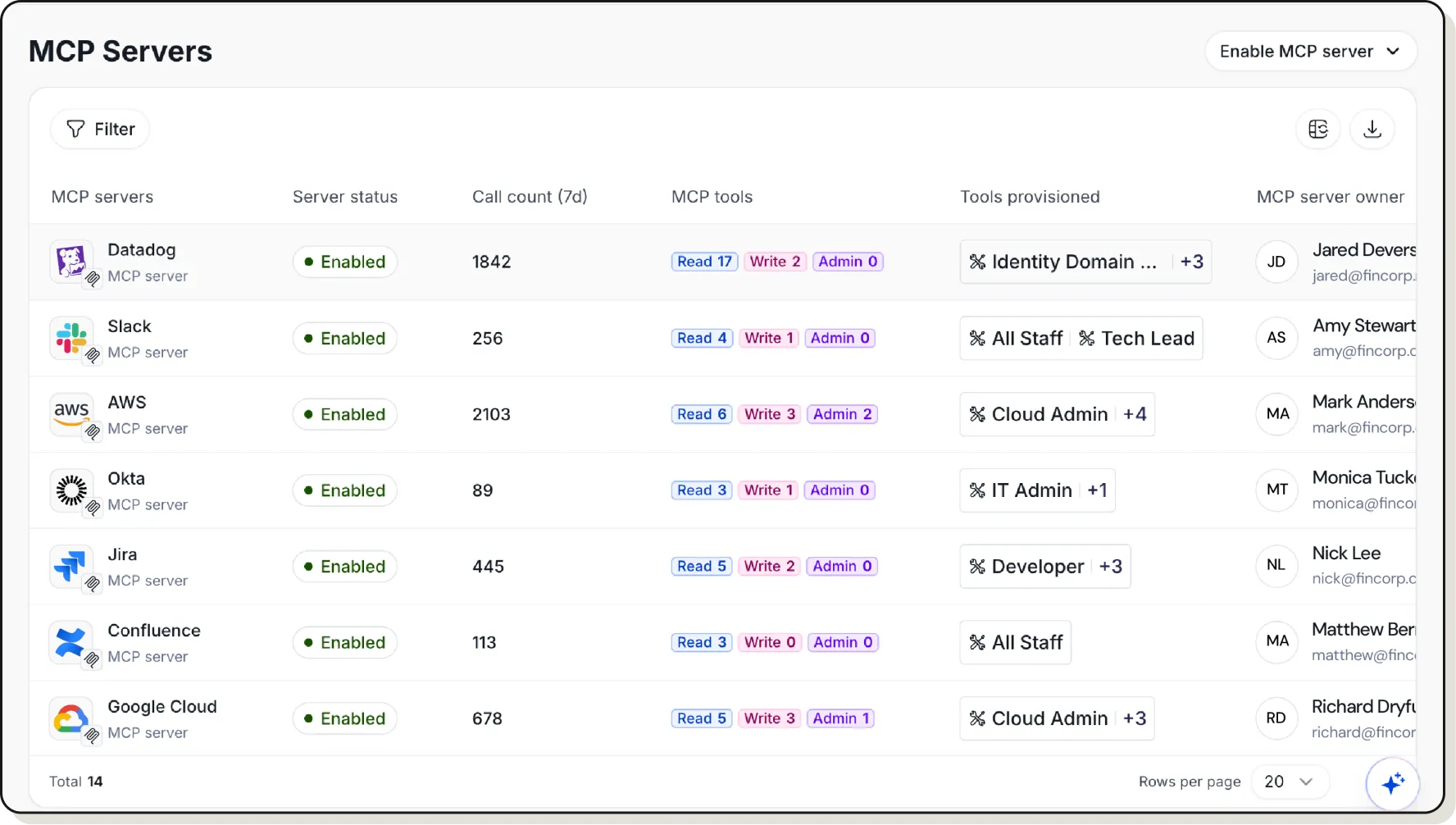The width and height of the screenshot is (1456, 825).
Task: Click the MCP servers column header
Action: 102,197
